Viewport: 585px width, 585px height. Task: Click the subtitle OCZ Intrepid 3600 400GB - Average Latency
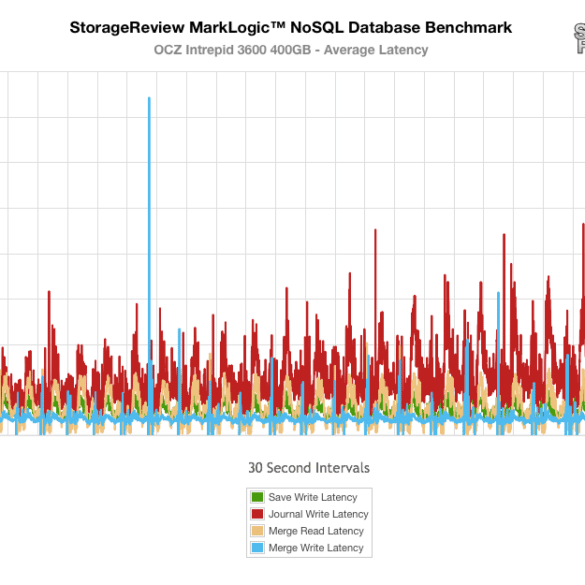[x=291, y=50]
